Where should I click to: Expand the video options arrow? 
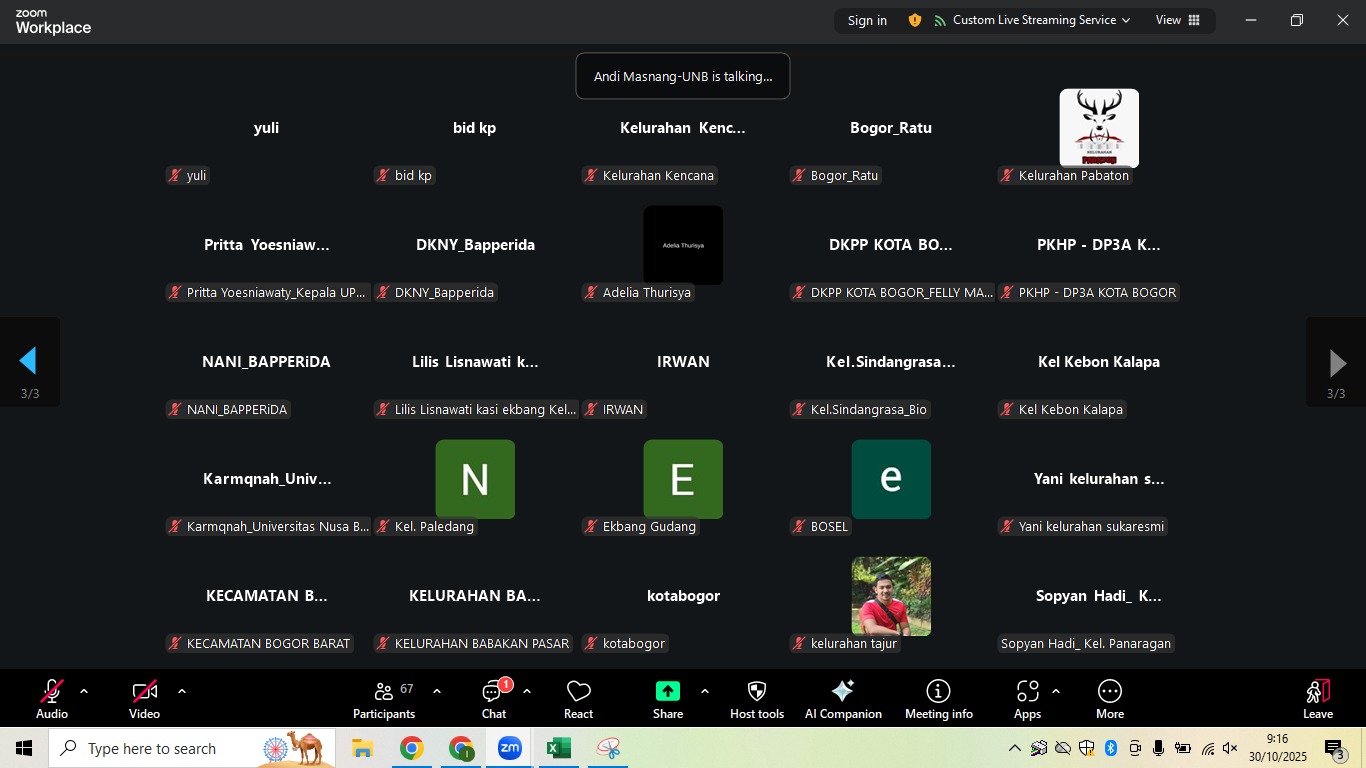click(x=182, y=691)
